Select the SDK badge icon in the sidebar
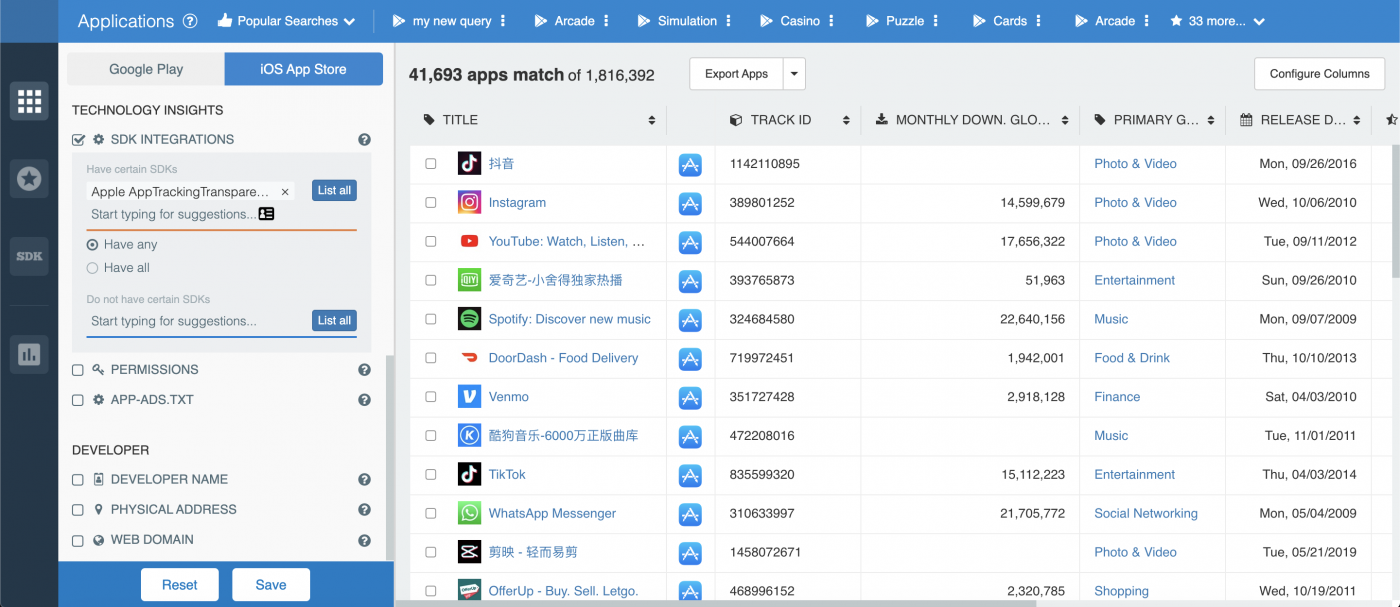 click(x=29, y=256)
